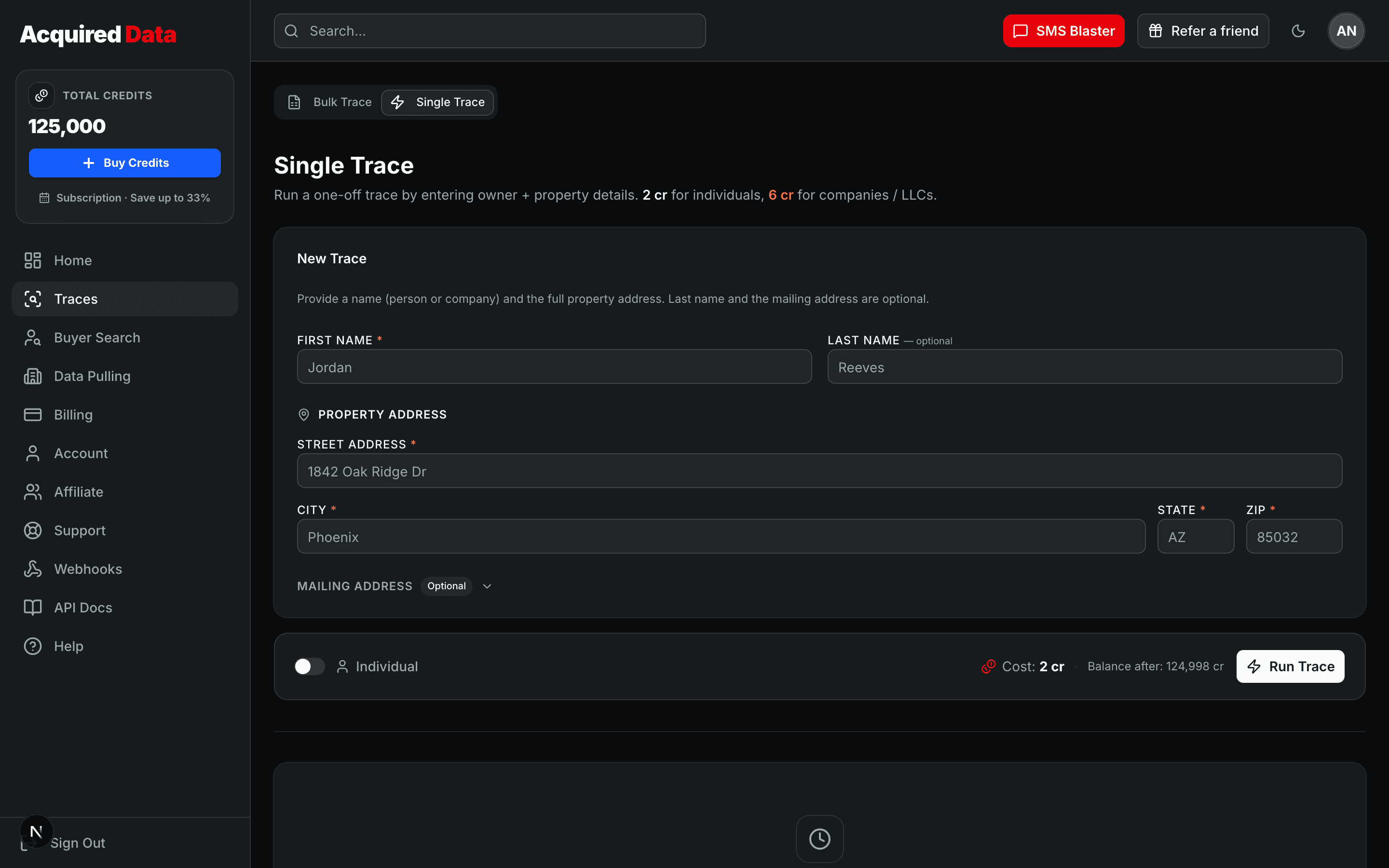Click the State input field
Viewport: 1389px width, 868px height.
click(x=1196, y=536)
